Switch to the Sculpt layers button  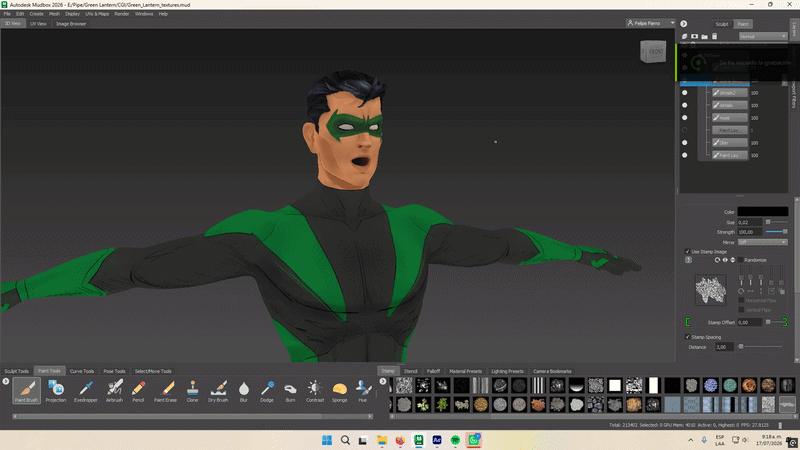pyautogui.click(x=722, y=24)
